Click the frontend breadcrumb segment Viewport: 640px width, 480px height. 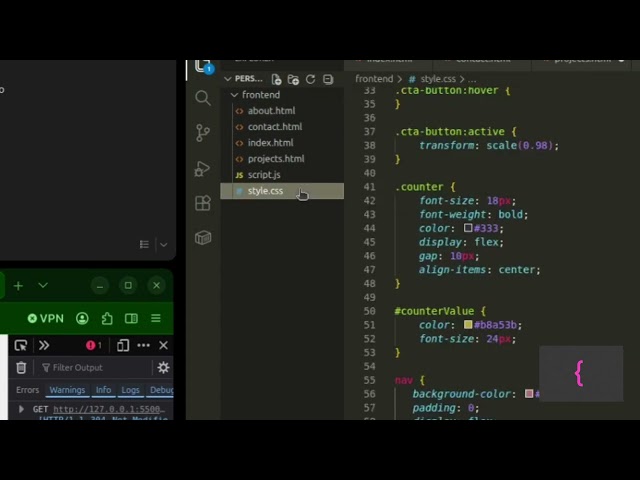click(374, 79)
